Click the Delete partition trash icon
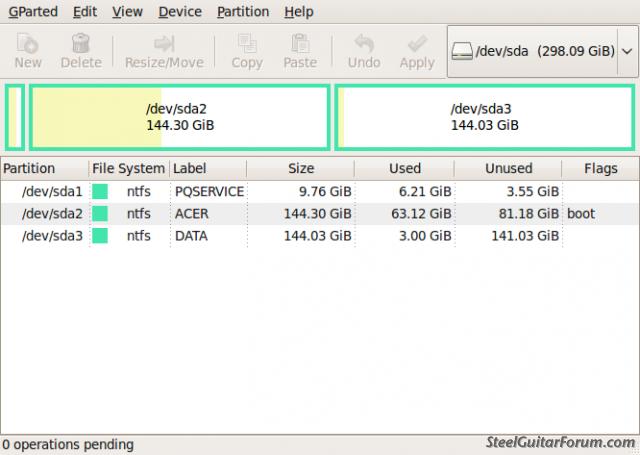Viewport: 640px width, 455px height. 81,44
